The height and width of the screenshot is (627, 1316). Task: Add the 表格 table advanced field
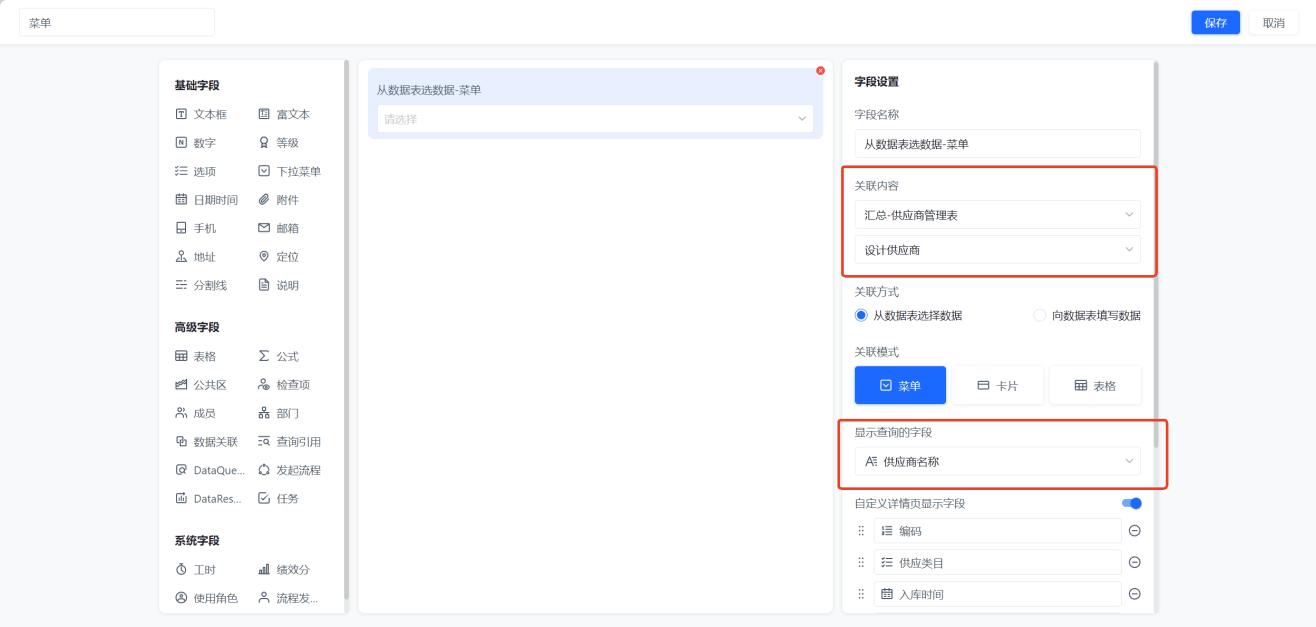(195, 356)
